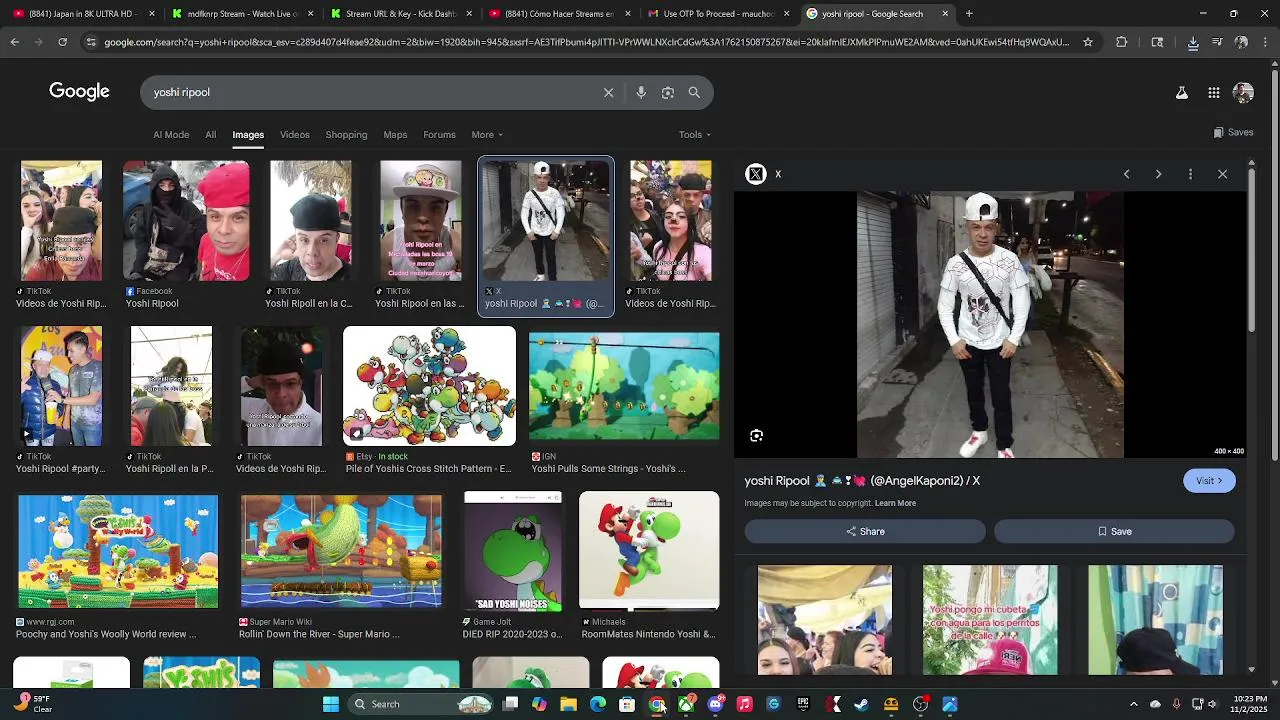Open the Facebook Yoshi Ripool thumbnail
Image resolution: width=1280 pixels, height=720 pixels.
pyautogui.click(x=186, y=221)
